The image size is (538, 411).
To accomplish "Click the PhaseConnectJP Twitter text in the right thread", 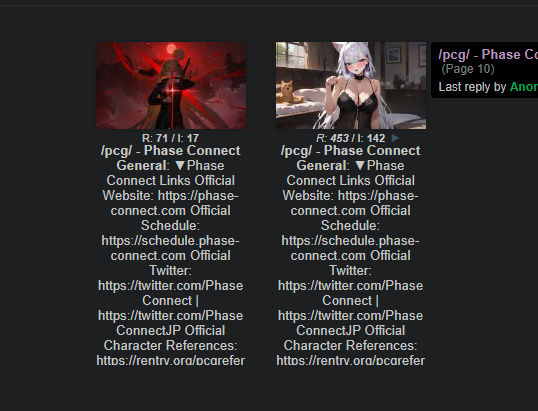I will [x=350, y=323].
